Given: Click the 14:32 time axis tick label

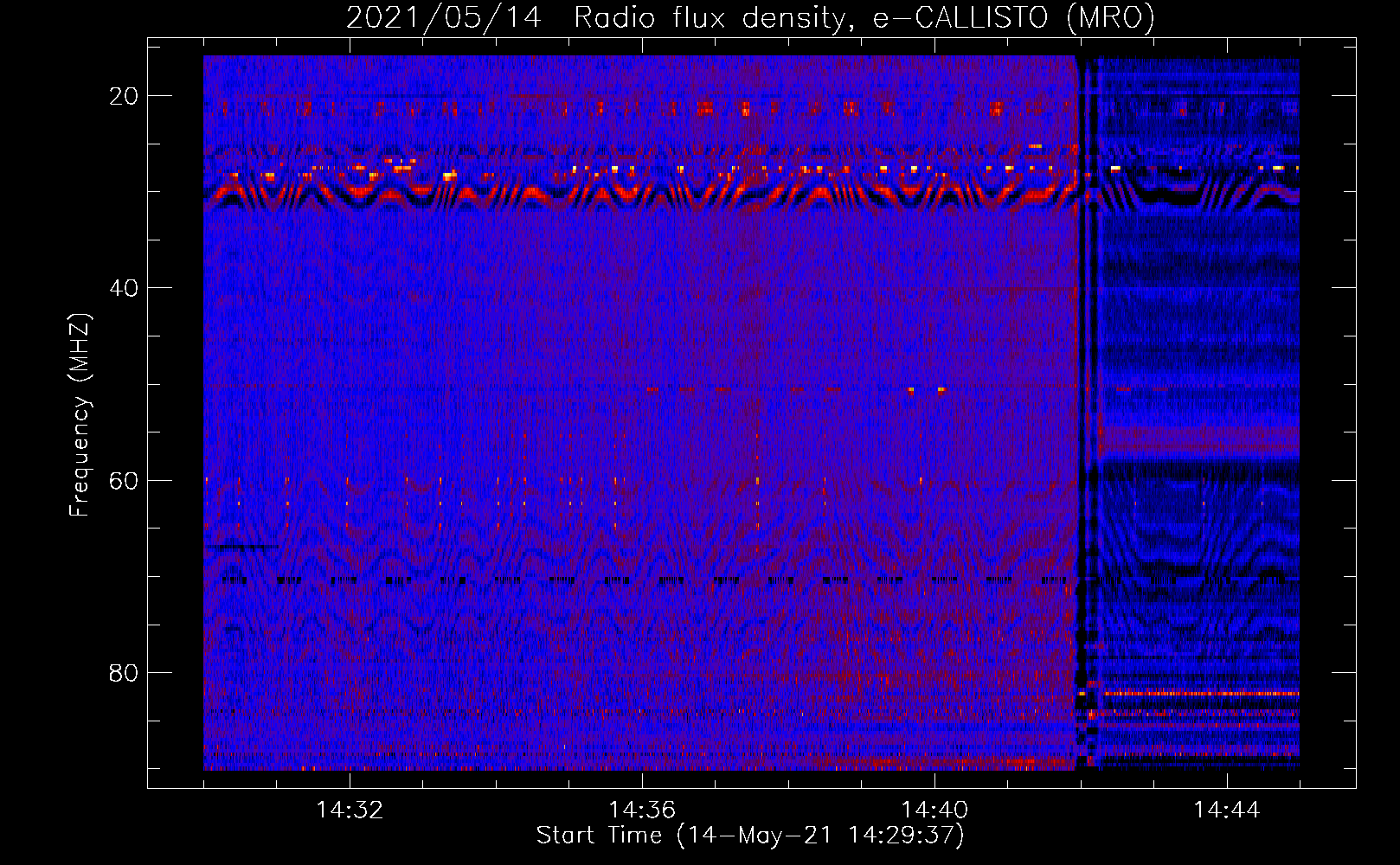Looking at the screenshot, I should [350, 811].
